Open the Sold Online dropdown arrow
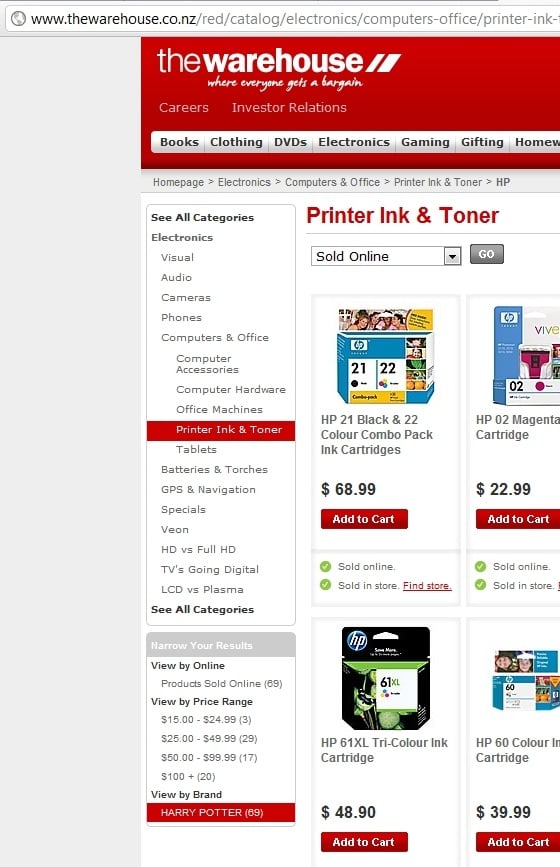560x867 pixels. [x=452, y=256]
